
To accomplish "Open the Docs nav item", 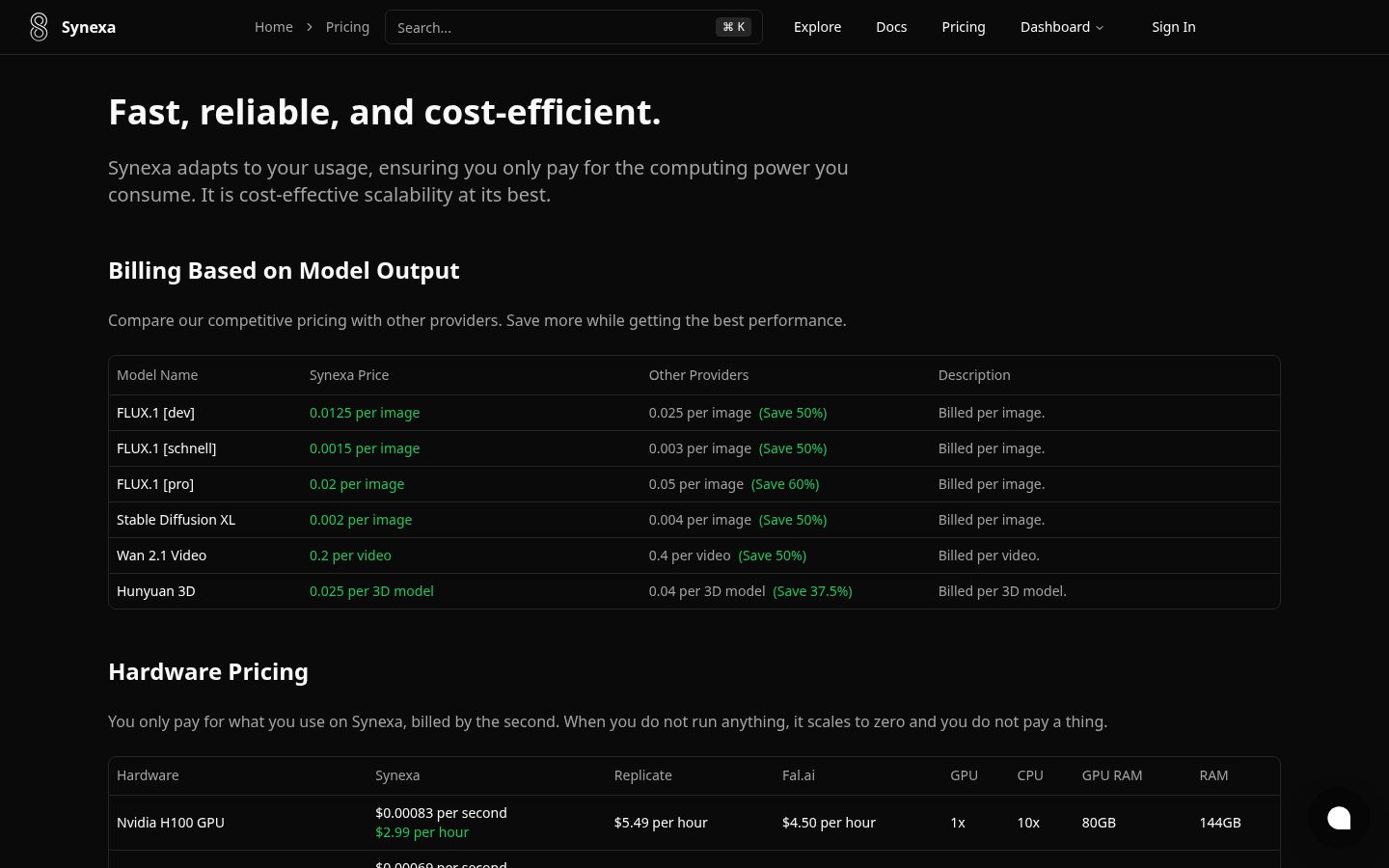I will pos(891,27).
